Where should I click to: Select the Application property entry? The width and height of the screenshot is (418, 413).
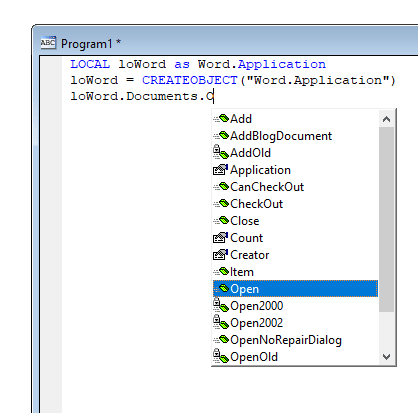pos(295,170)
